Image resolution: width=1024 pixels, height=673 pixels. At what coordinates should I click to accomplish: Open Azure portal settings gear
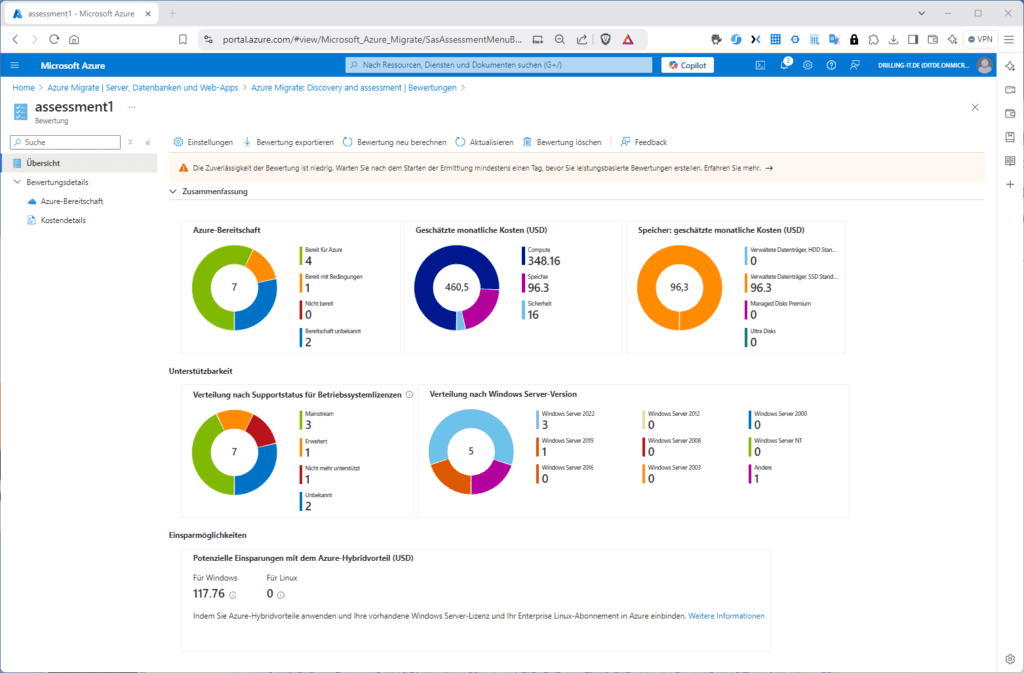[808, 65]
